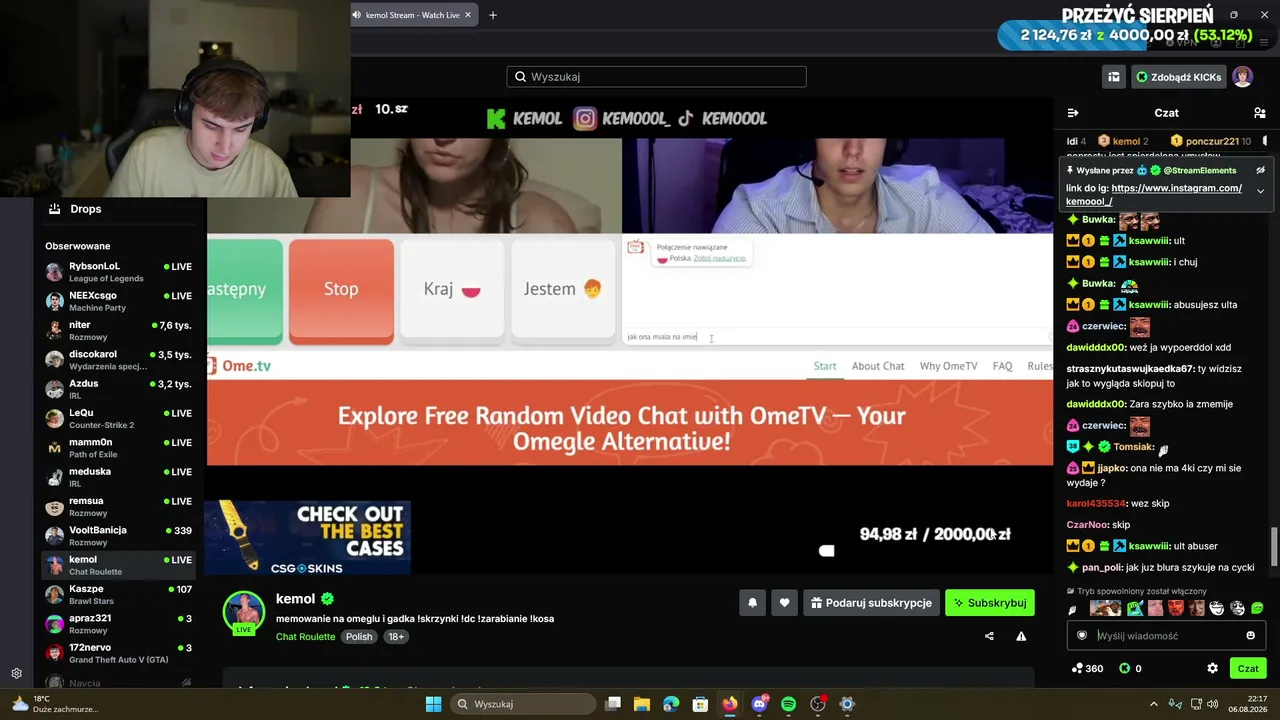Image resolution: width=1280 pixels, height=720 pixels.
Task: Open a new browser tab
Action: 493,15
